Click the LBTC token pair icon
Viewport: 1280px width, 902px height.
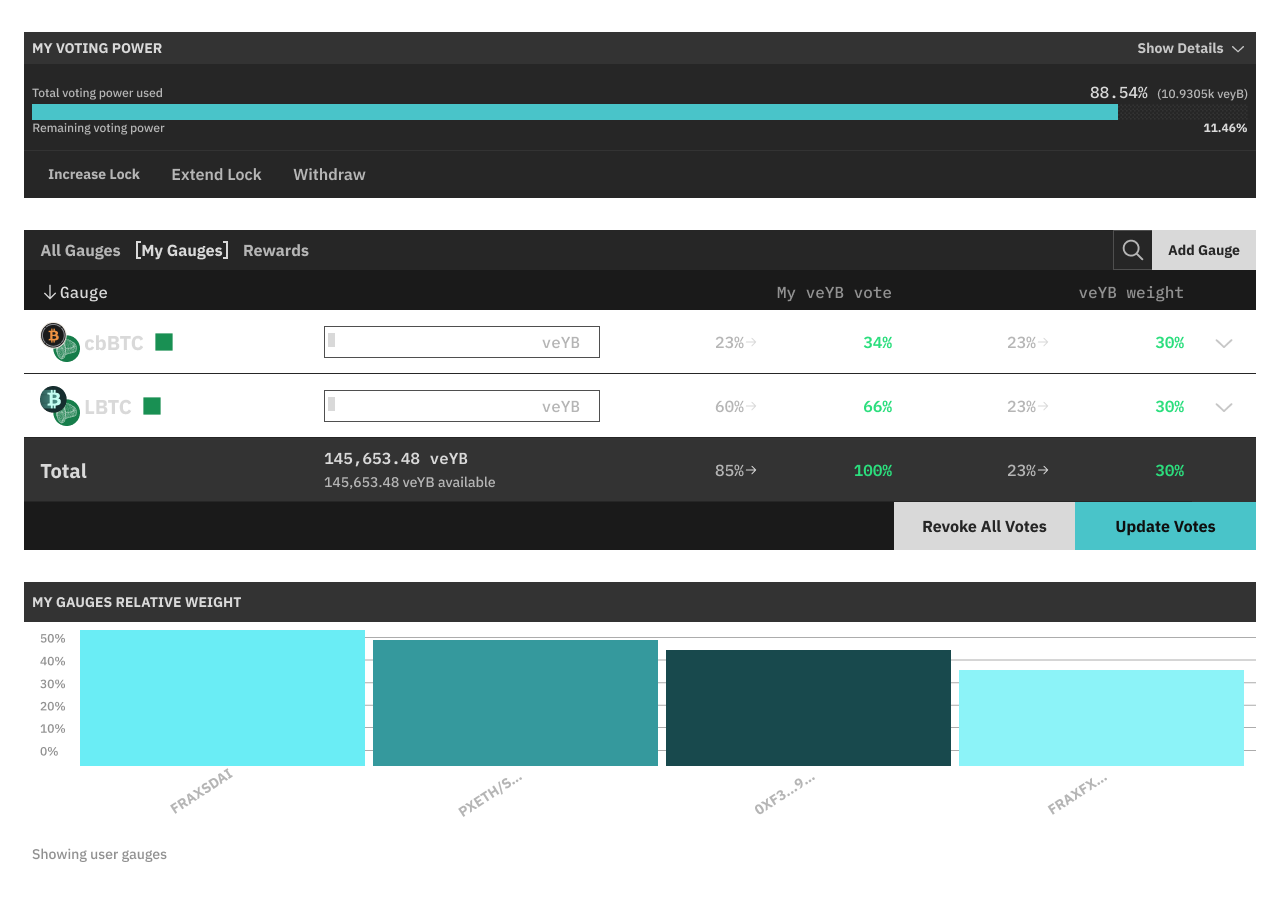[59, 406]
